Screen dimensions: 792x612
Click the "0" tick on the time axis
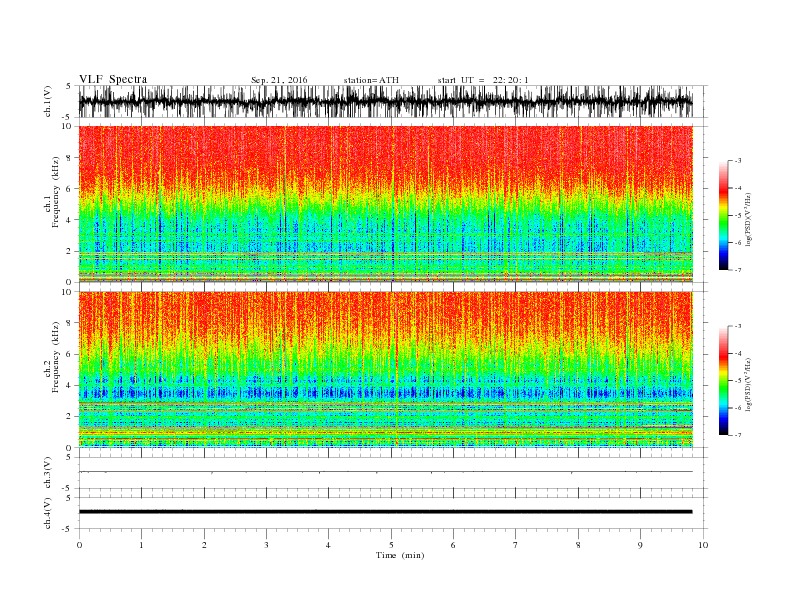[x=79, y=545]
